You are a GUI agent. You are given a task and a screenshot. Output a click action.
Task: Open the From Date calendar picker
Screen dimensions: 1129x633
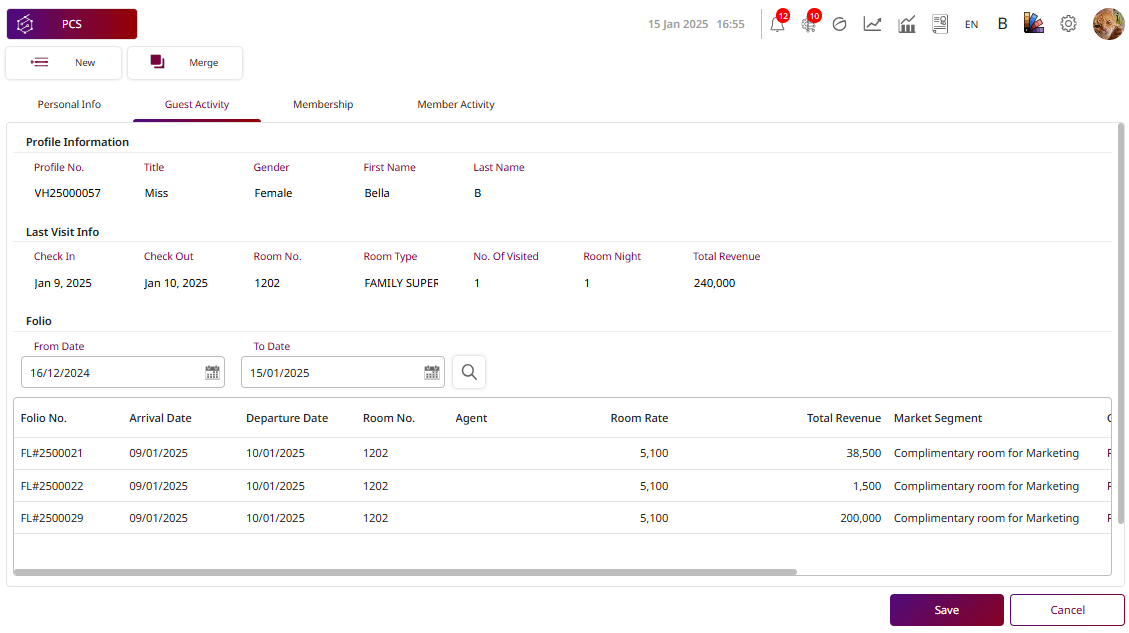click(212, 373)
